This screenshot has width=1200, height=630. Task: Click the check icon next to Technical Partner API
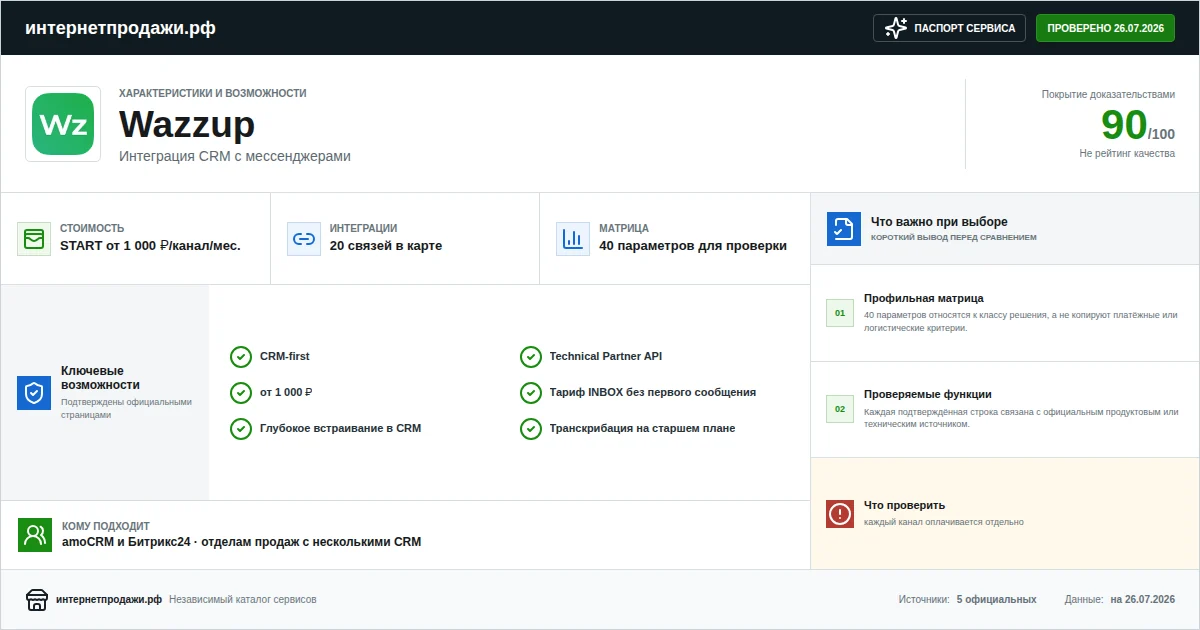coord(531,357)
